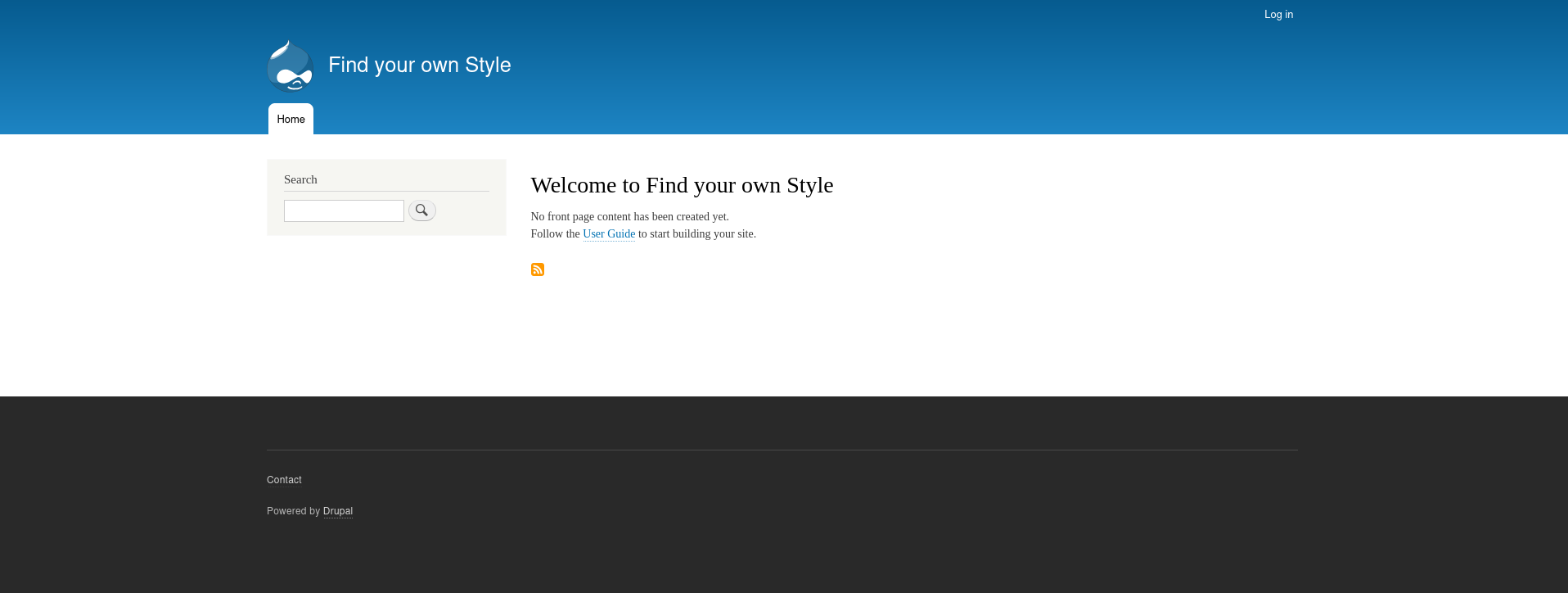Screen dimensions: 1568x593
Task: Open the Home tab
Action: 291,120
